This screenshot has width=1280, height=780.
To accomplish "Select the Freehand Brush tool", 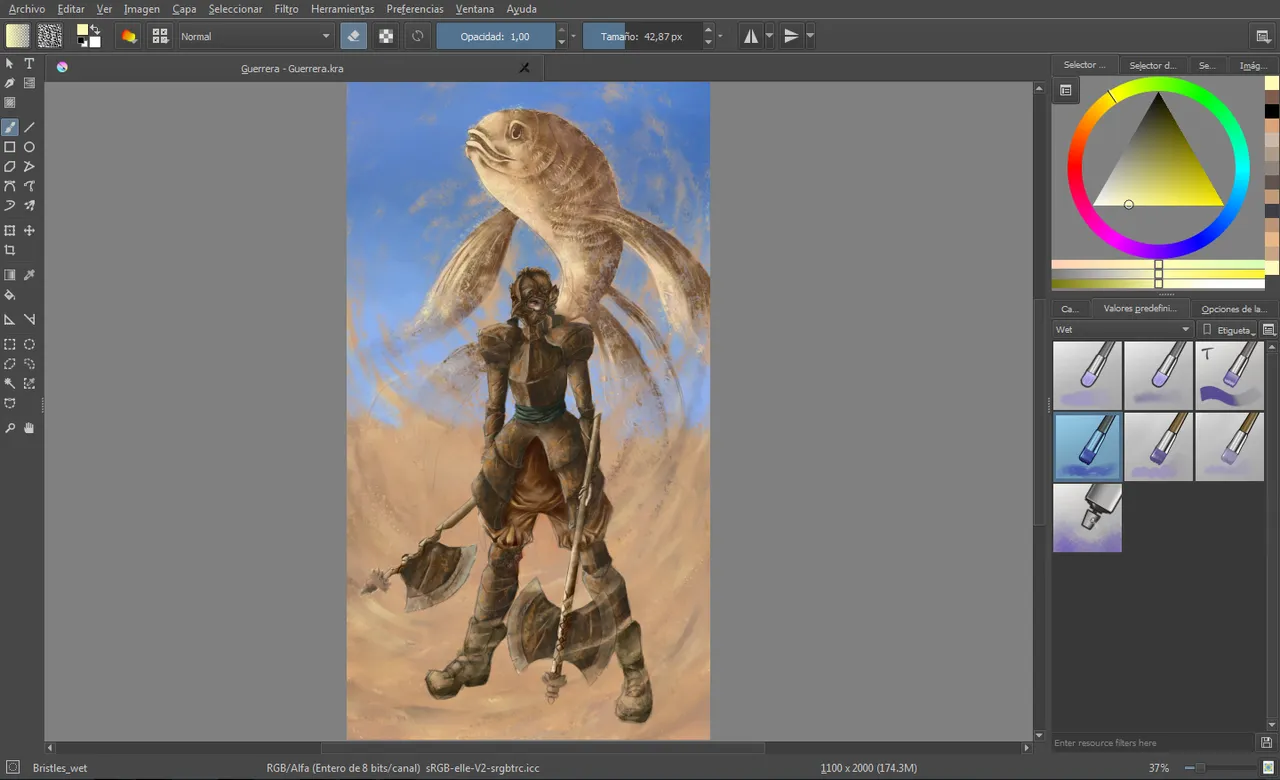I will coord(10,127).
